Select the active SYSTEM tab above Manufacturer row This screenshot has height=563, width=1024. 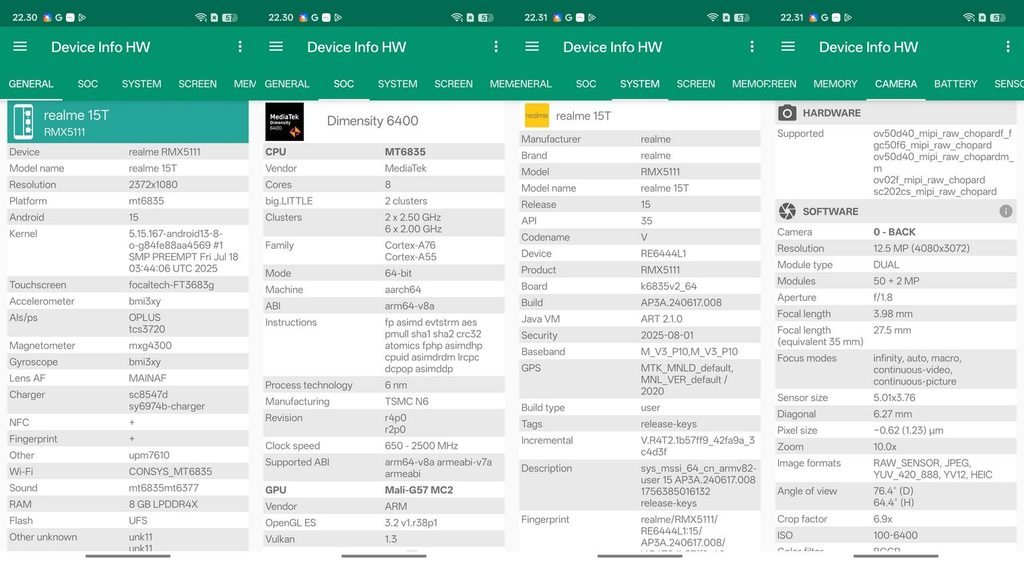(x=639, y=84)
